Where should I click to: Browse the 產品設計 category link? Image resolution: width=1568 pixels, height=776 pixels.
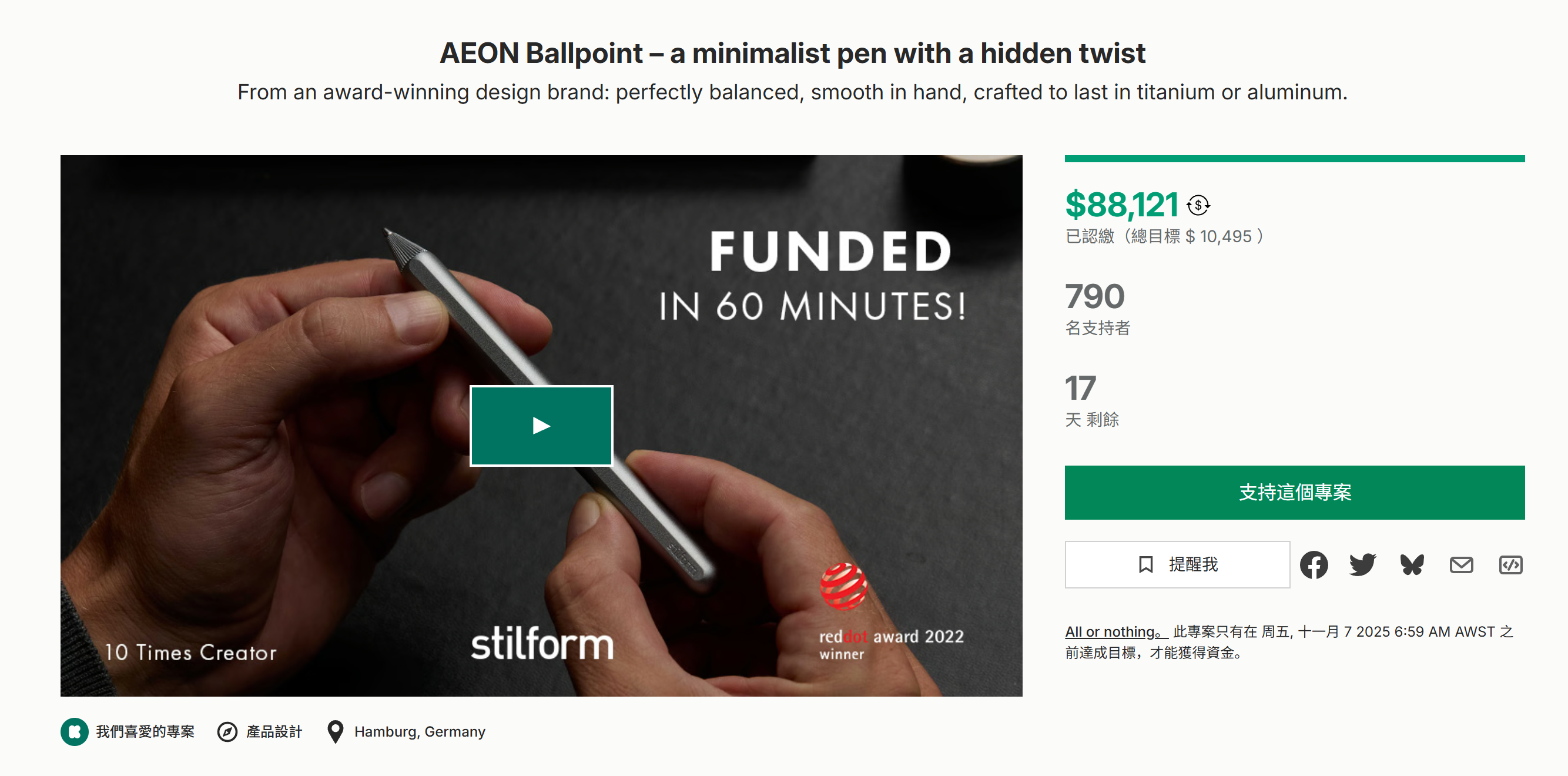click(274, 731)
